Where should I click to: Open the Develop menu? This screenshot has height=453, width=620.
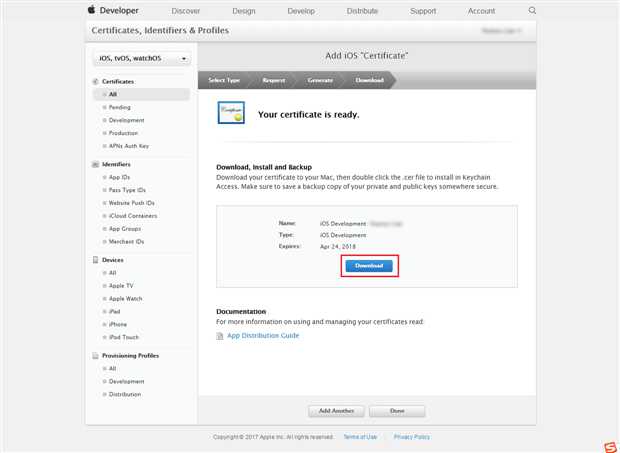pyautogui.click(x=301, y=11)
